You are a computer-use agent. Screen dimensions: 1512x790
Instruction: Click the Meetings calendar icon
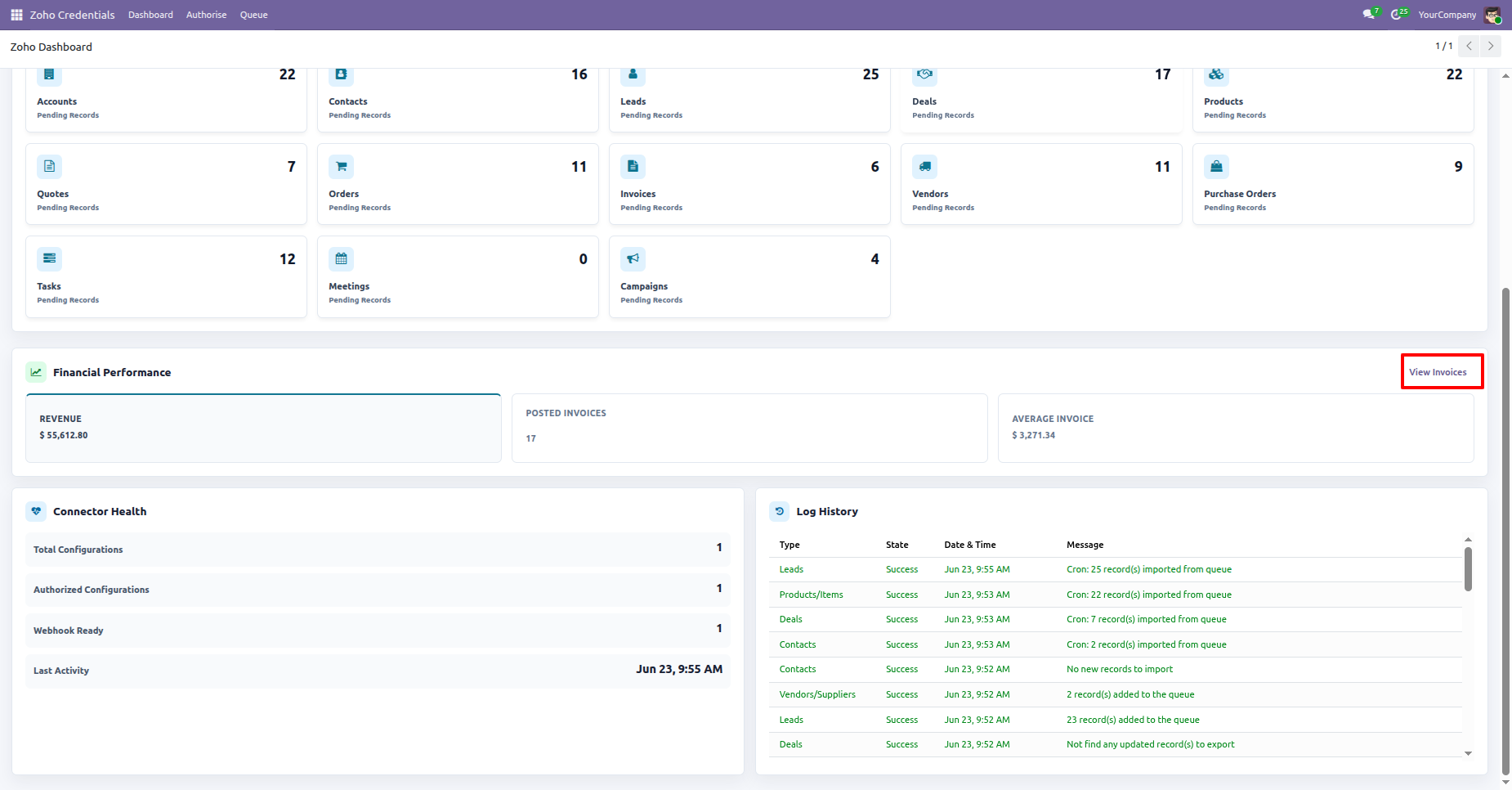341,259
